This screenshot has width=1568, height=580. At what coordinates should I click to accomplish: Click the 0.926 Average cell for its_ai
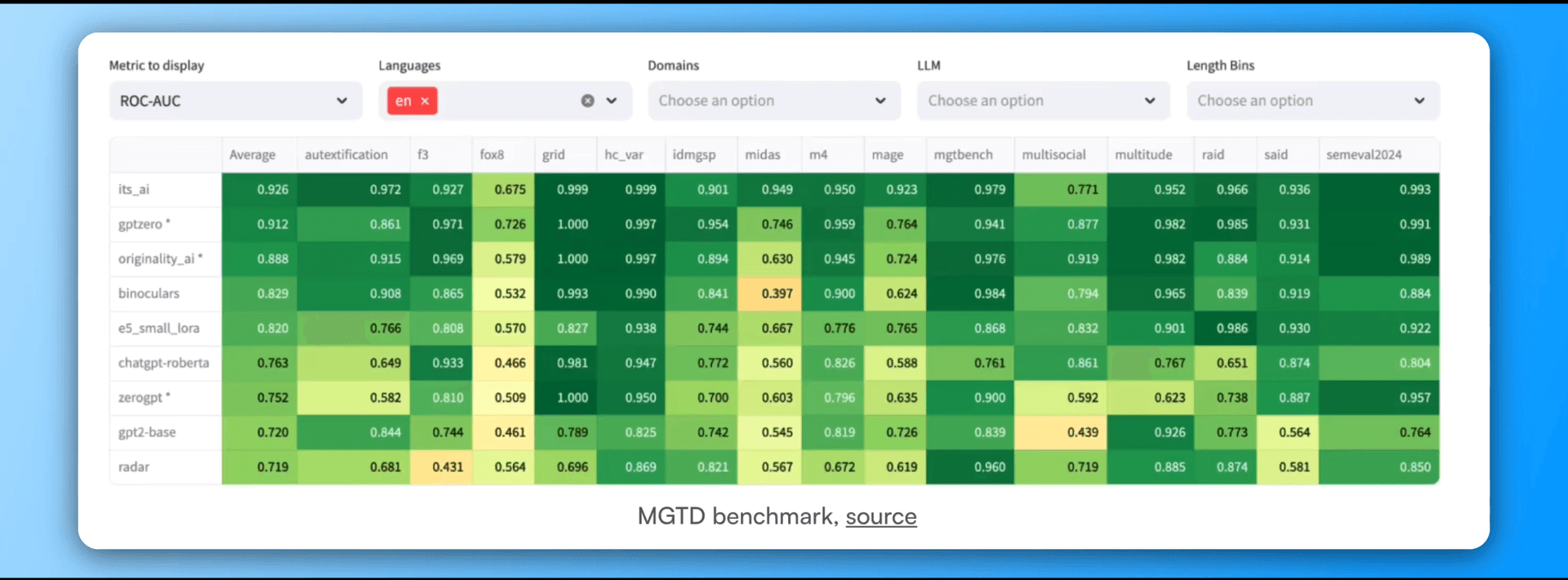click(x=259, y=190)
